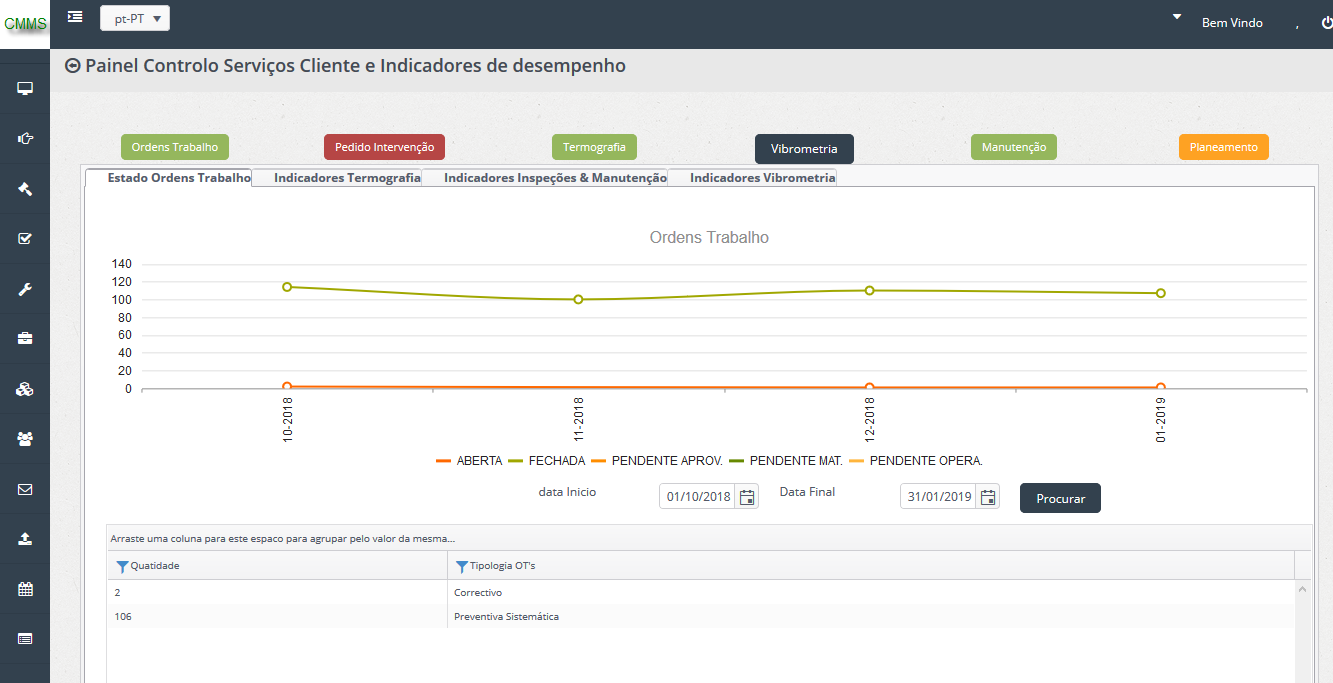
Task: Select the Estado Ordens Trabalho tab
Action: point(168,177)
